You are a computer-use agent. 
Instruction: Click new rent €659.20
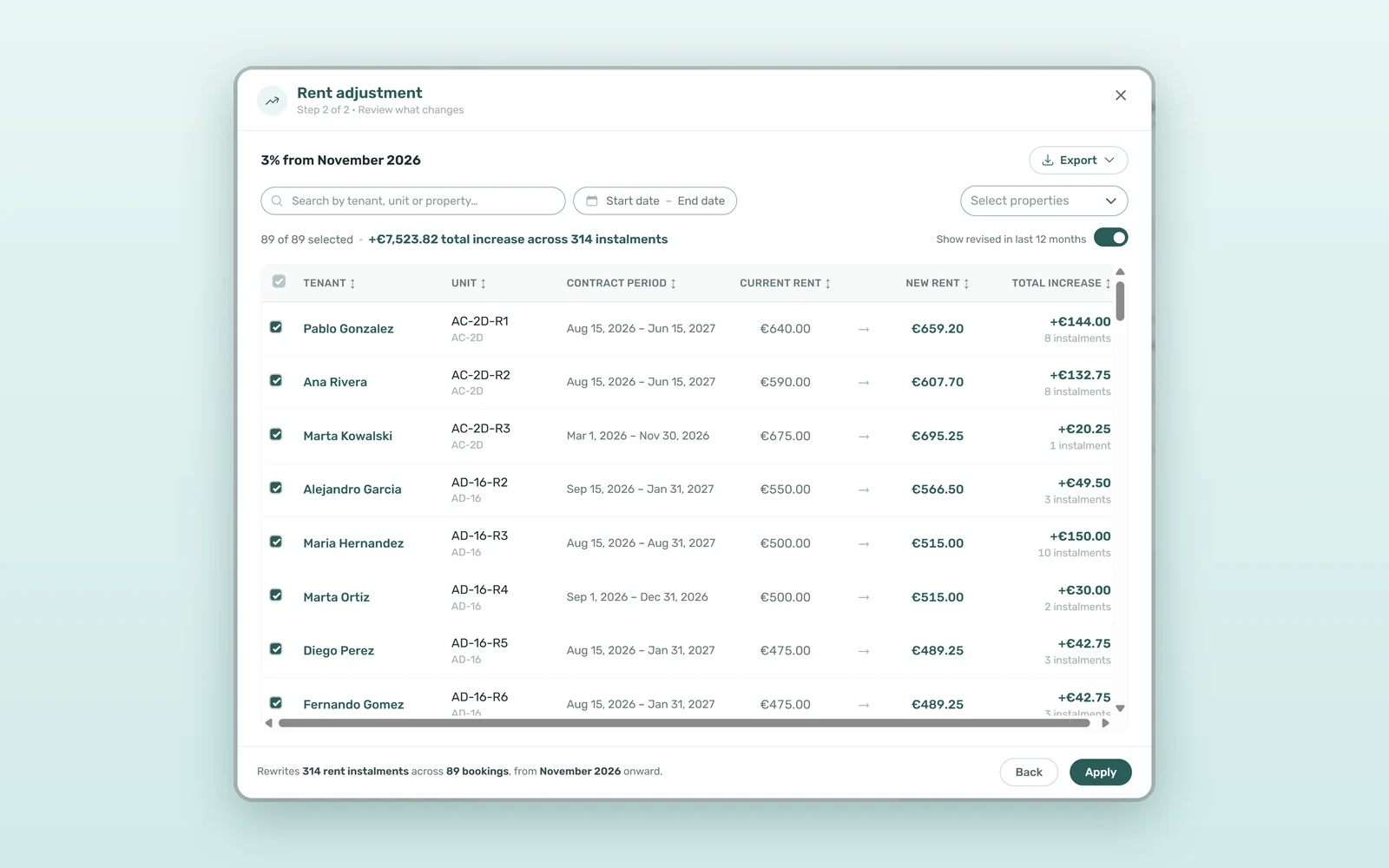938,329
